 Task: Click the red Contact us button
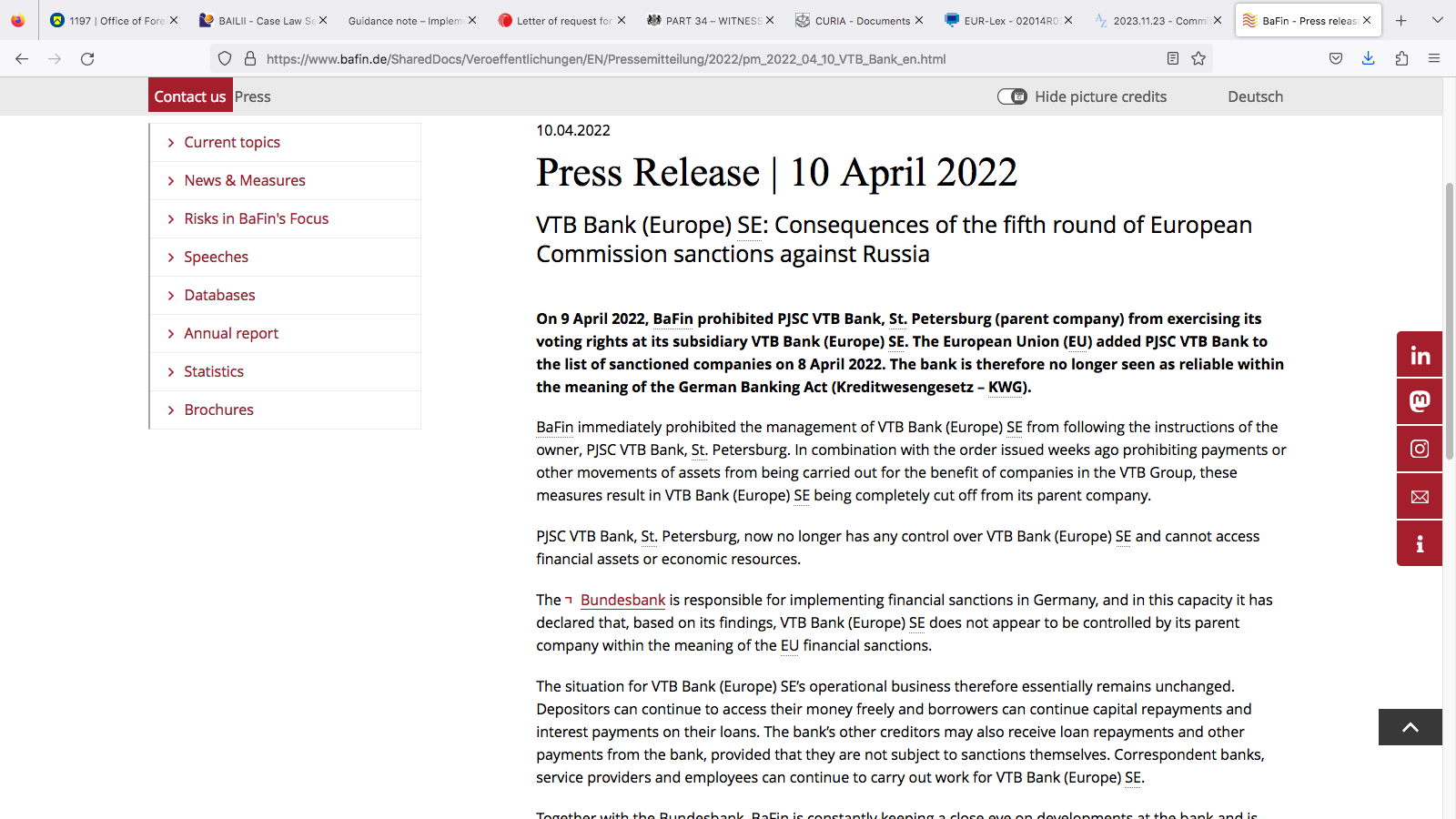(190, 96)
